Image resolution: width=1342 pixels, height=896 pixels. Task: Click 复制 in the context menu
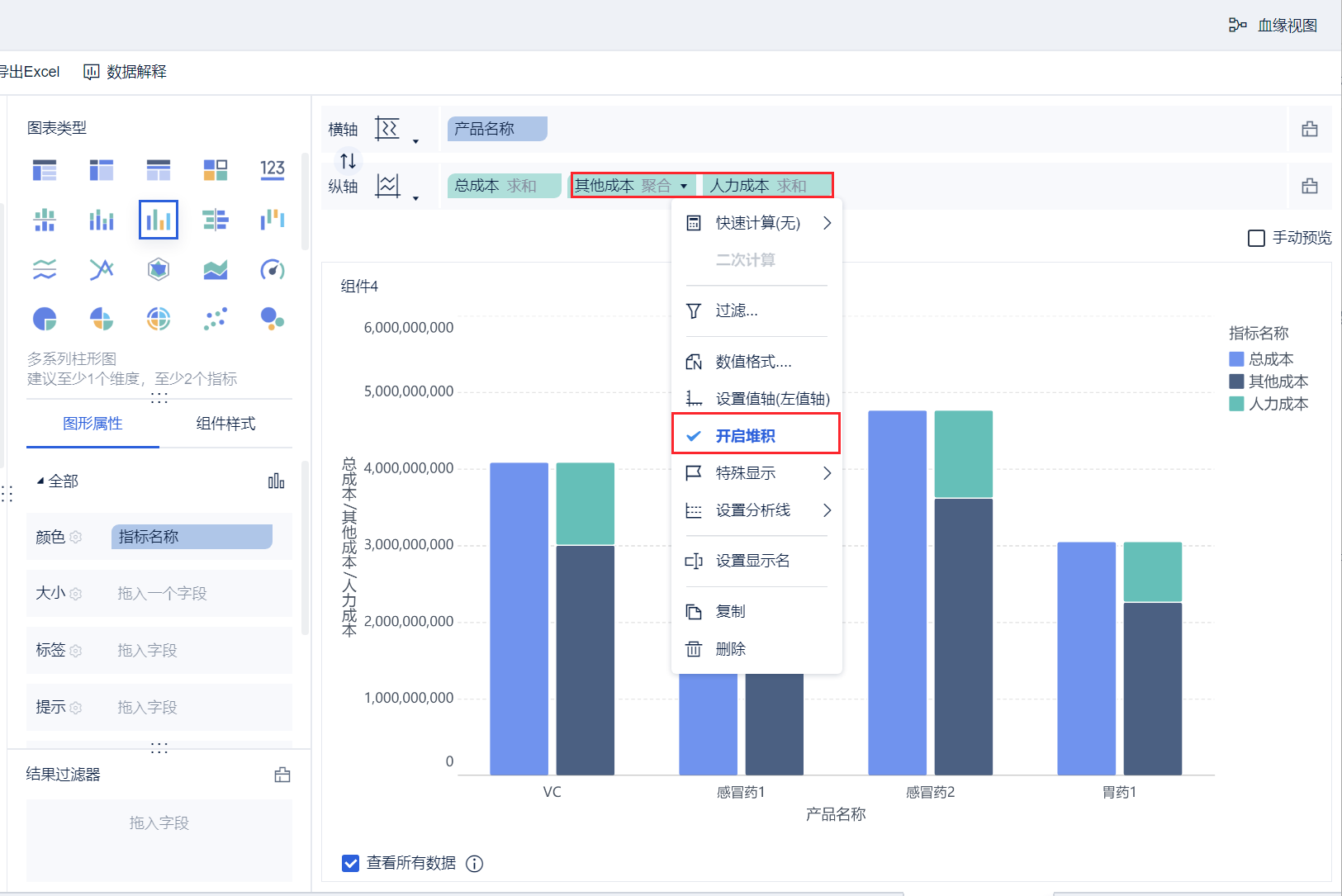756,611
